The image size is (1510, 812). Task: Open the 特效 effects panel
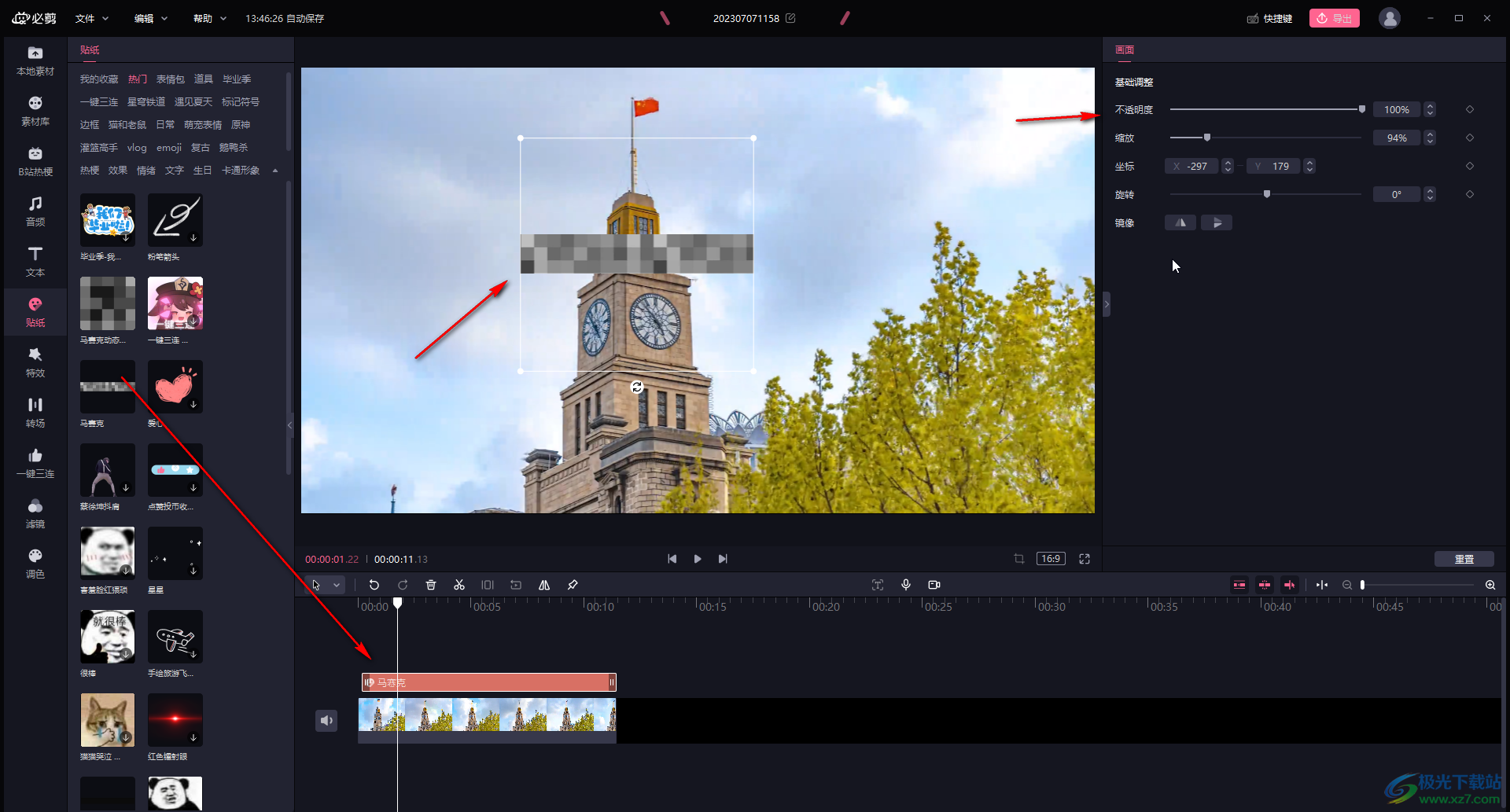tap(35, 363)
